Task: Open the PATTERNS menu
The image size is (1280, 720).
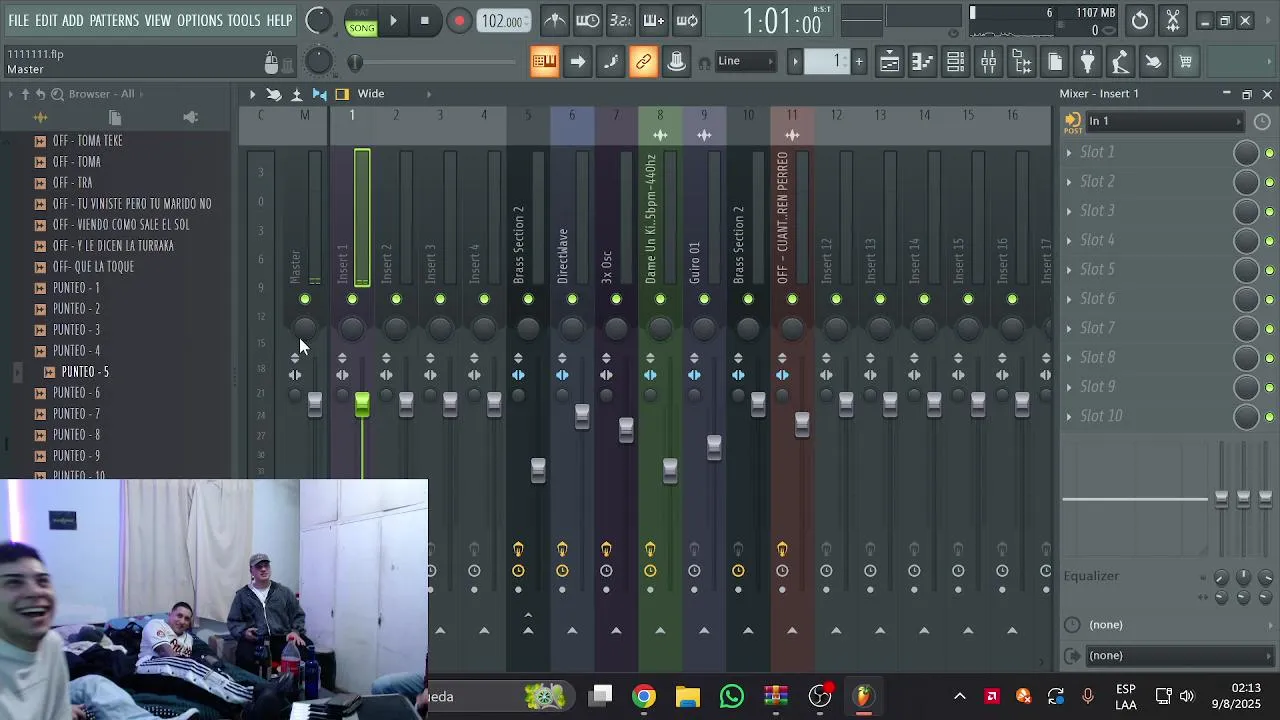Action: pyautogui.click(x=114, y=20)
